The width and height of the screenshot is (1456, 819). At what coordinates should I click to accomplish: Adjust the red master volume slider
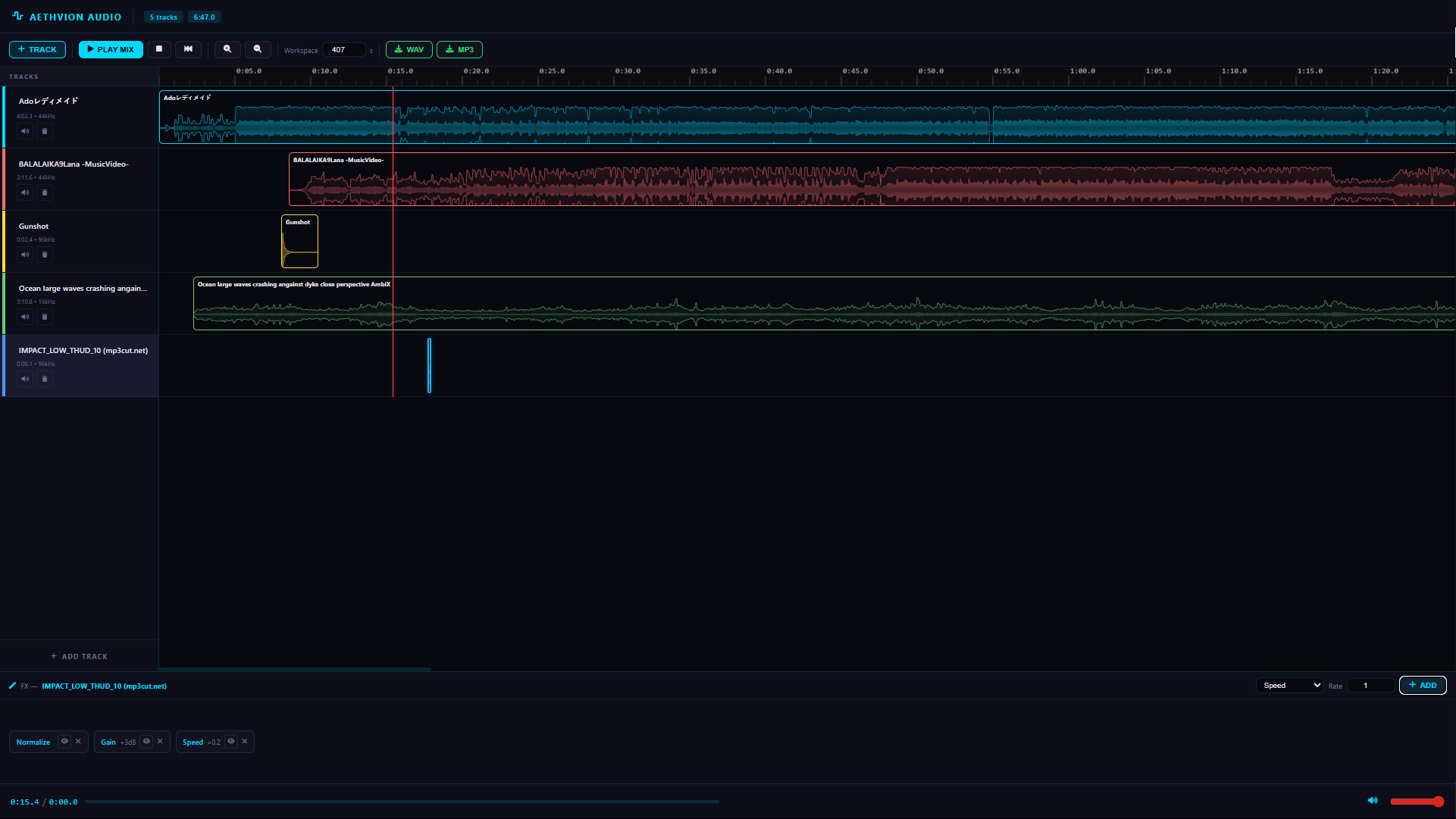pos(1416,802)
